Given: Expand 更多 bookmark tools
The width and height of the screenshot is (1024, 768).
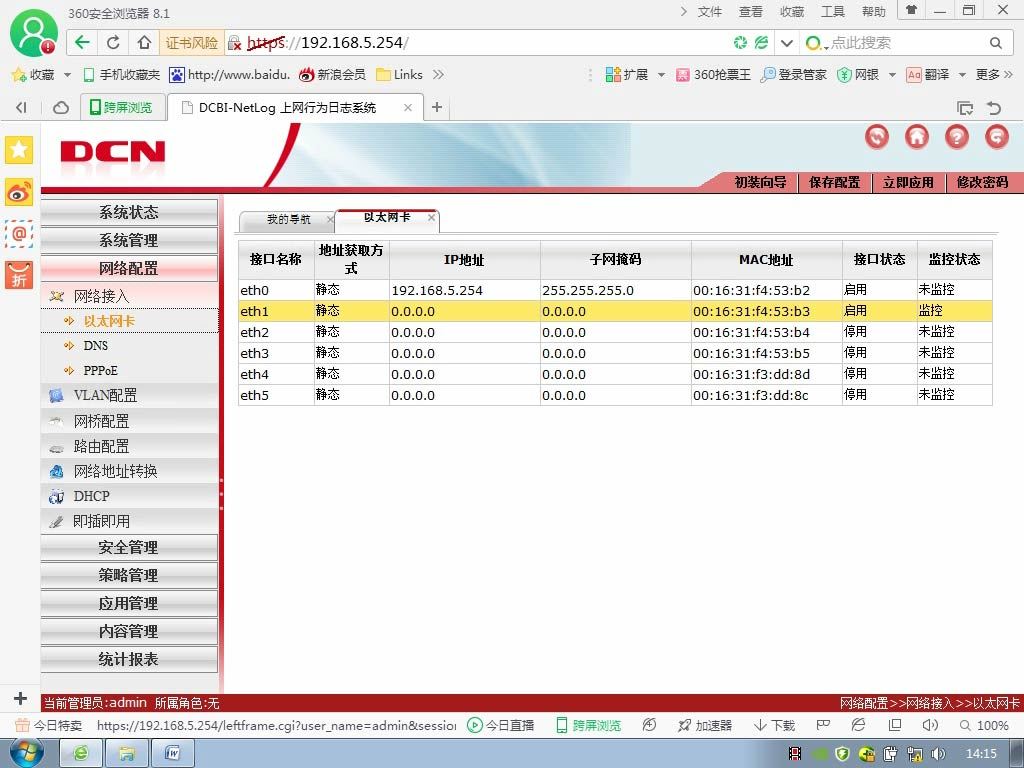Looking at the screenshot, I should coord(994,74).
